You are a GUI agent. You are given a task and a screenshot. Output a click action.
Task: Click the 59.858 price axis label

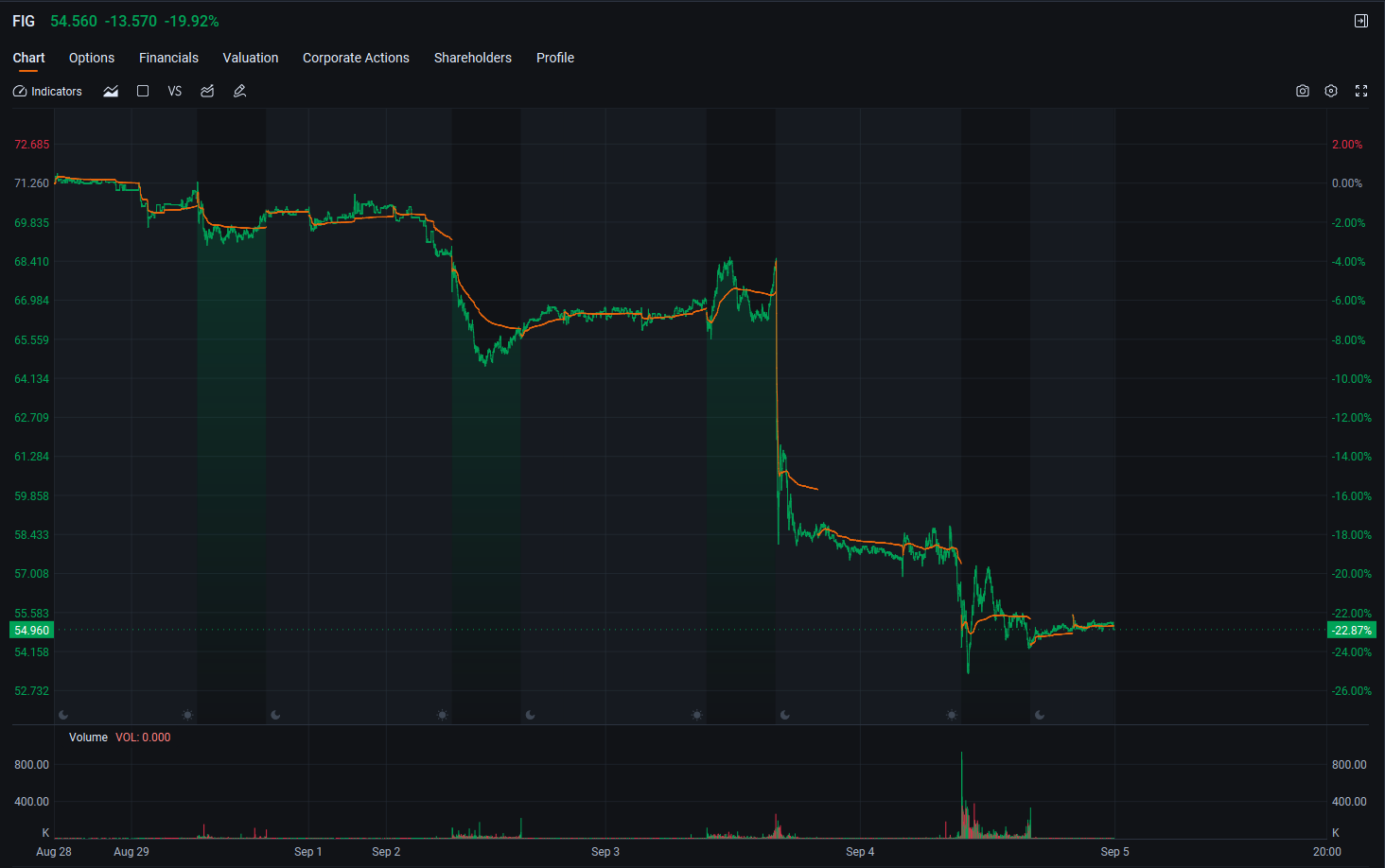tap(31, 496)
